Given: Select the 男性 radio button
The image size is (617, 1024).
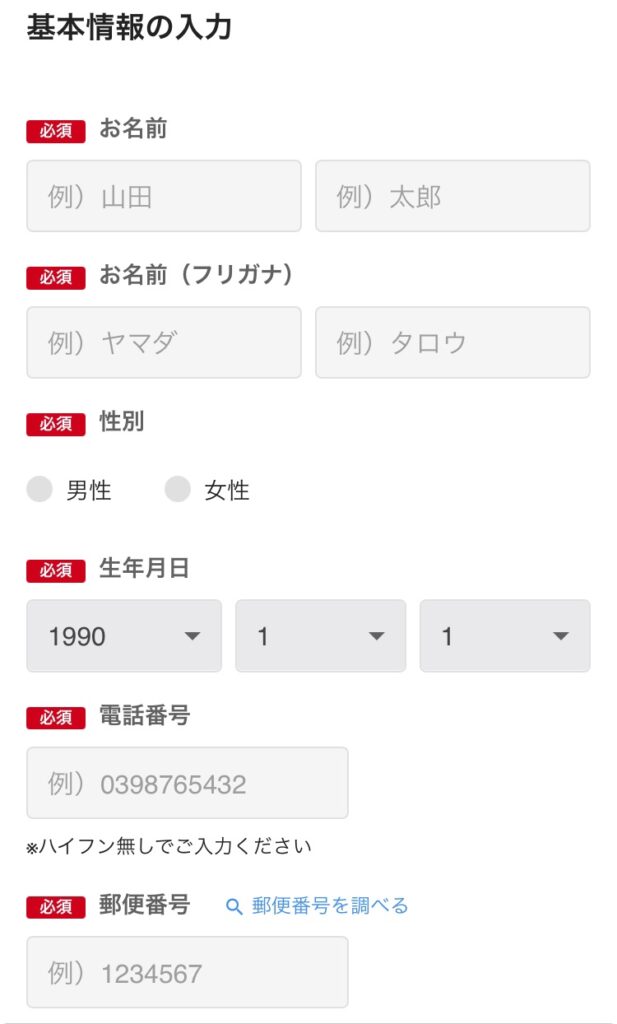Looking at the screenshot, I should click(x=39, y=490).
